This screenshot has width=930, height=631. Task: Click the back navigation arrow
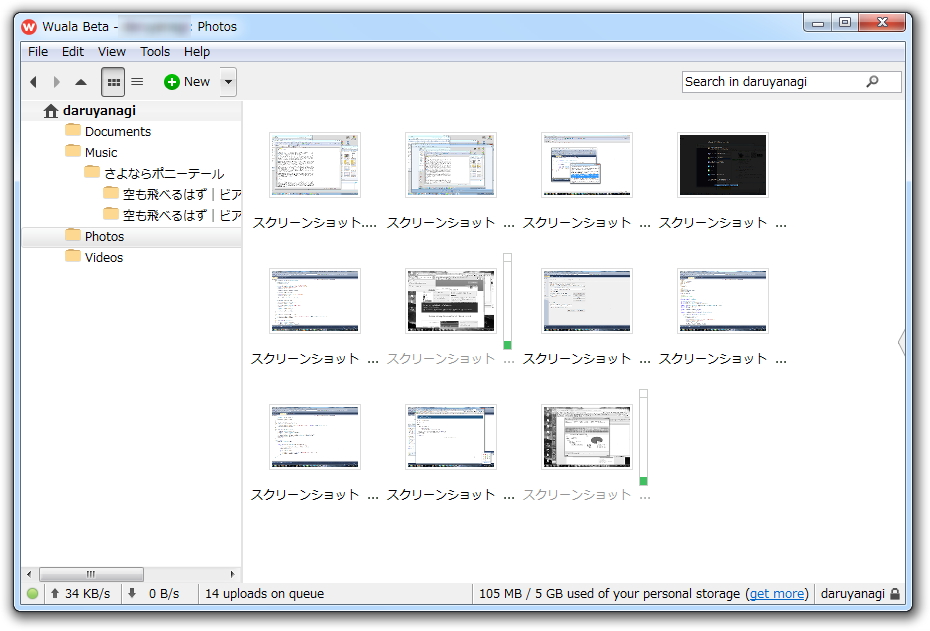coord(33,81)
